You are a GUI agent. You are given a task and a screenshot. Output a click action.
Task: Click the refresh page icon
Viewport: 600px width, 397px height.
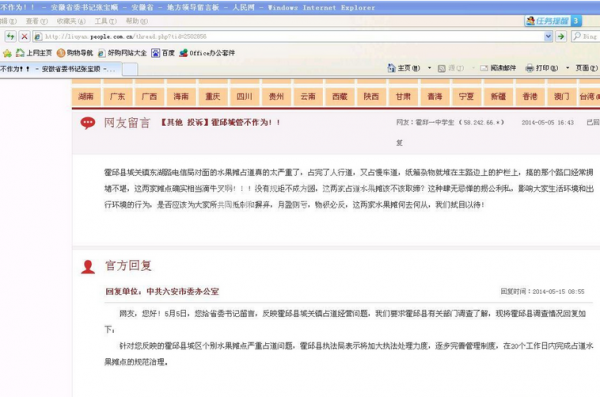[x=10, y=36]
